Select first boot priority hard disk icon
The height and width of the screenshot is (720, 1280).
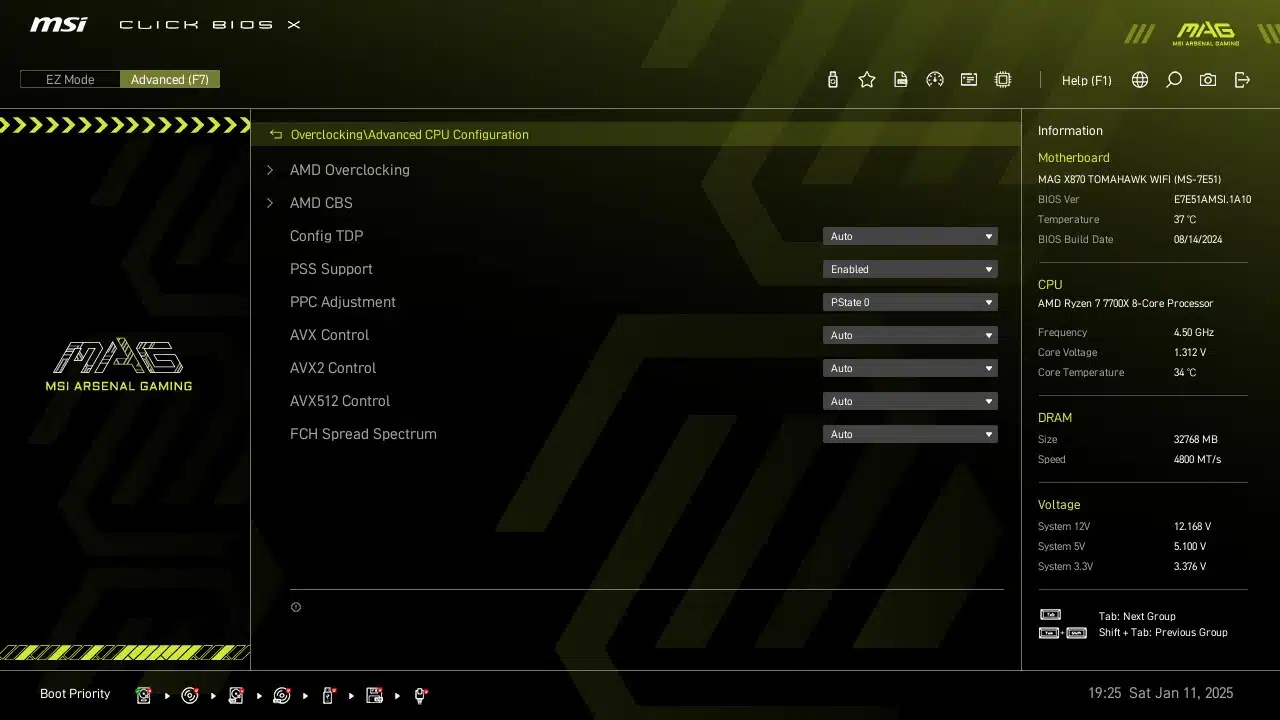pos(144,695)
